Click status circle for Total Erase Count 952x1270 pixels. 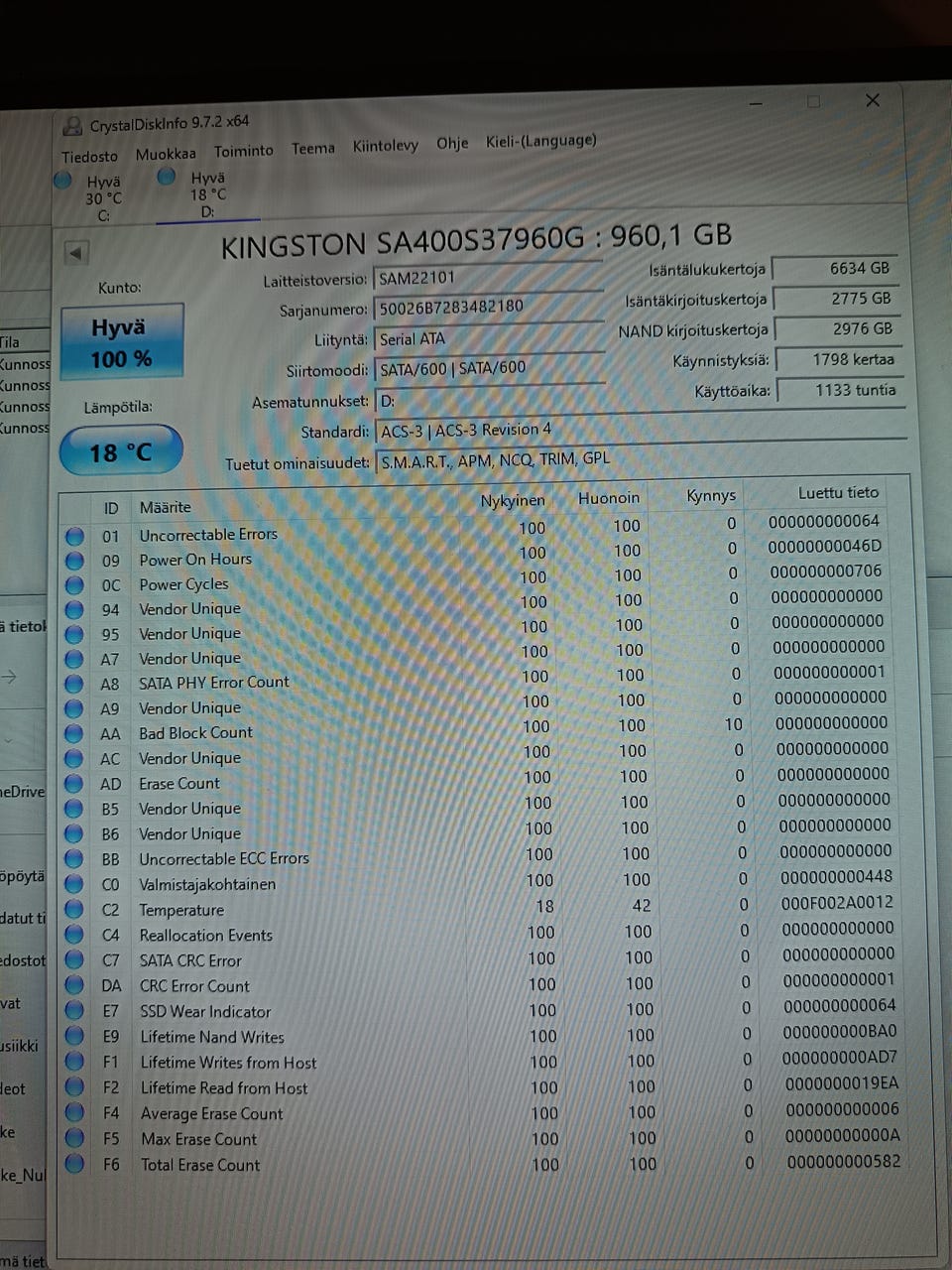click(74, 1165)
